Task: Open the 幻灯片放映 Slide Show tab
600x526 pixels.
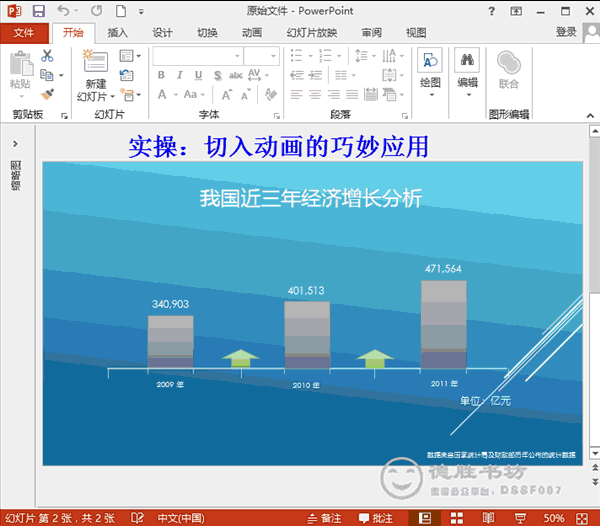Action: point(312,33)
